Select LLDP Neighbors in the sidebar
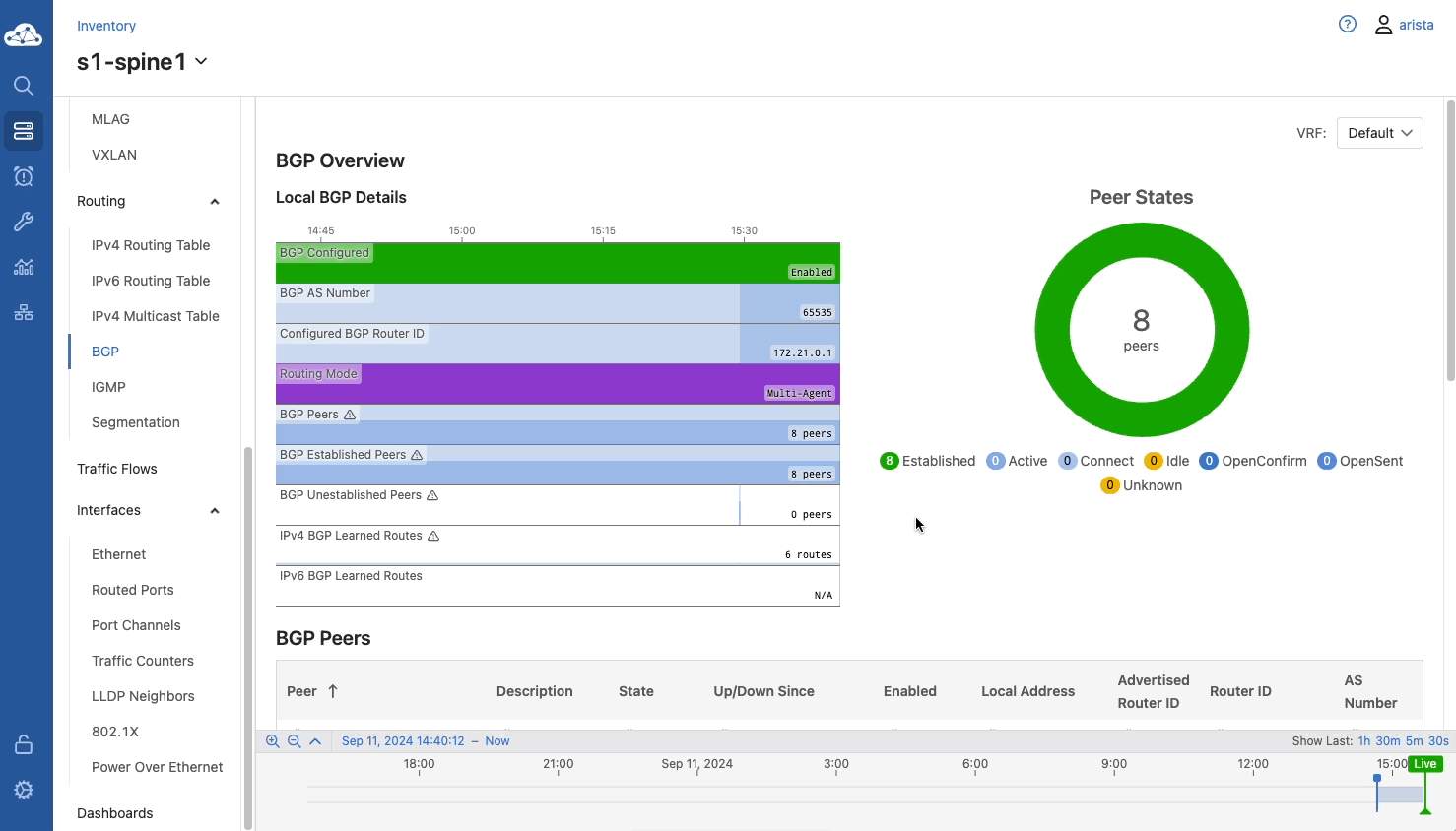 click(x=143, y=696)
